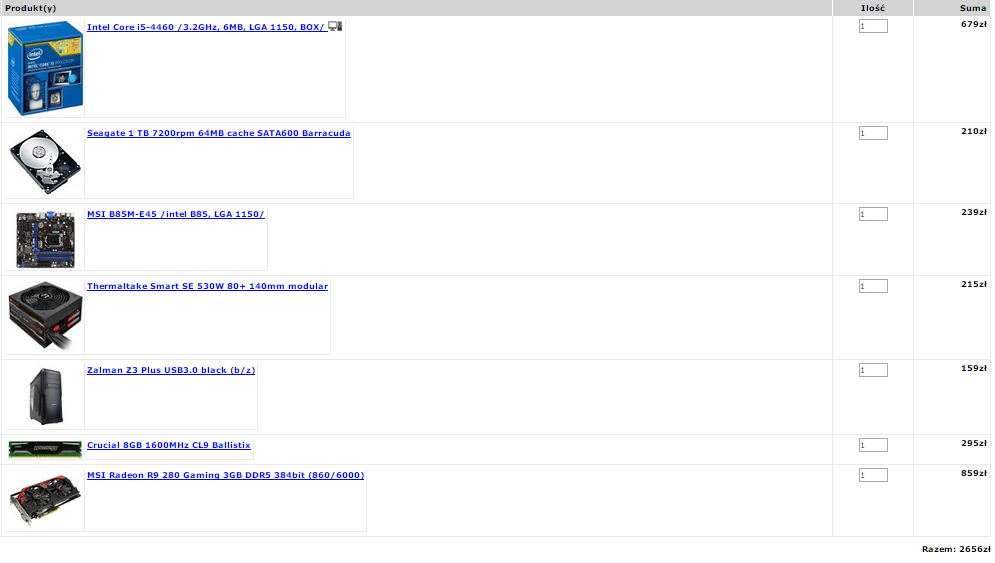This screenshot has height=563, width=995.
Task: Click the Zalman Z3 case thumbnail
Action: pos(46,396)
